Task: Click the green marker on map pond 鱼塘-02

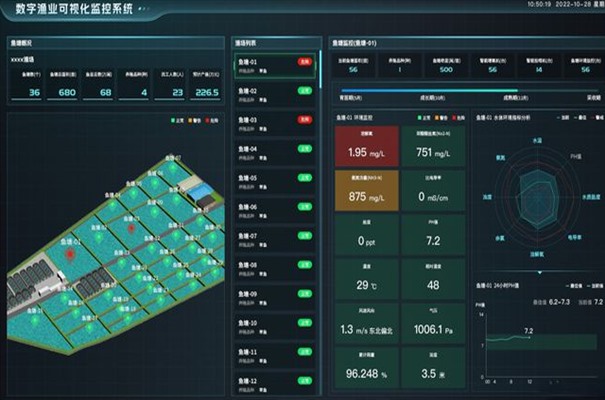Action: [x=99, y=237]
